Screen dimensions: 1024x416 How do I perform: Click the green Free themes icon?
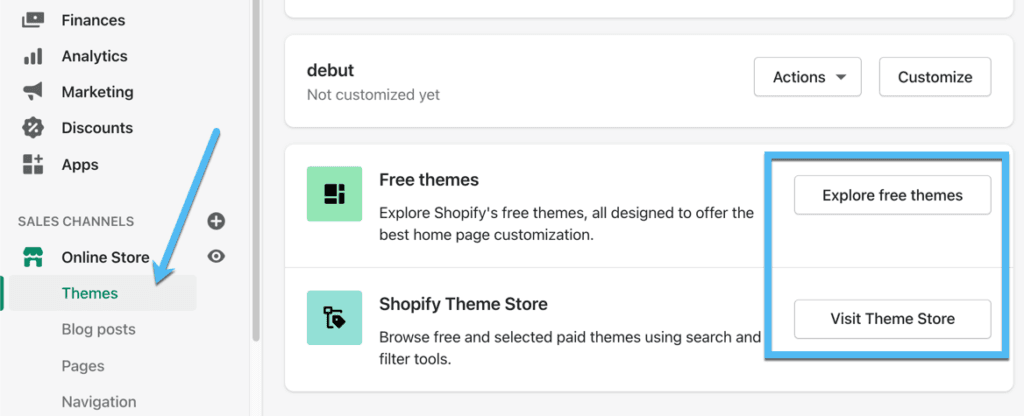tap(334, 193)
